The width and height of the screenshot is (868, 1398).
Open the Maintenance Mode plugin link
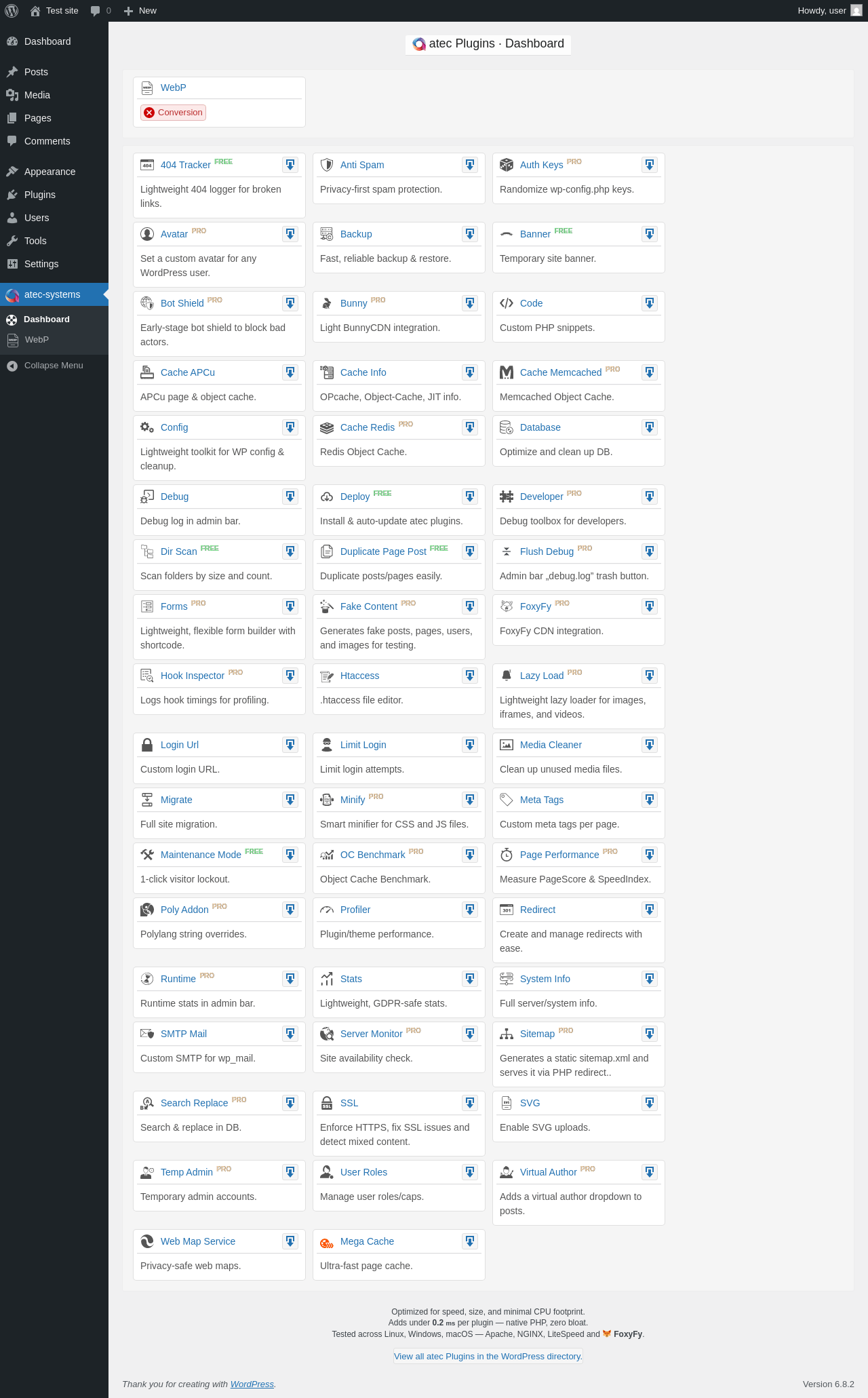point(201,855)
